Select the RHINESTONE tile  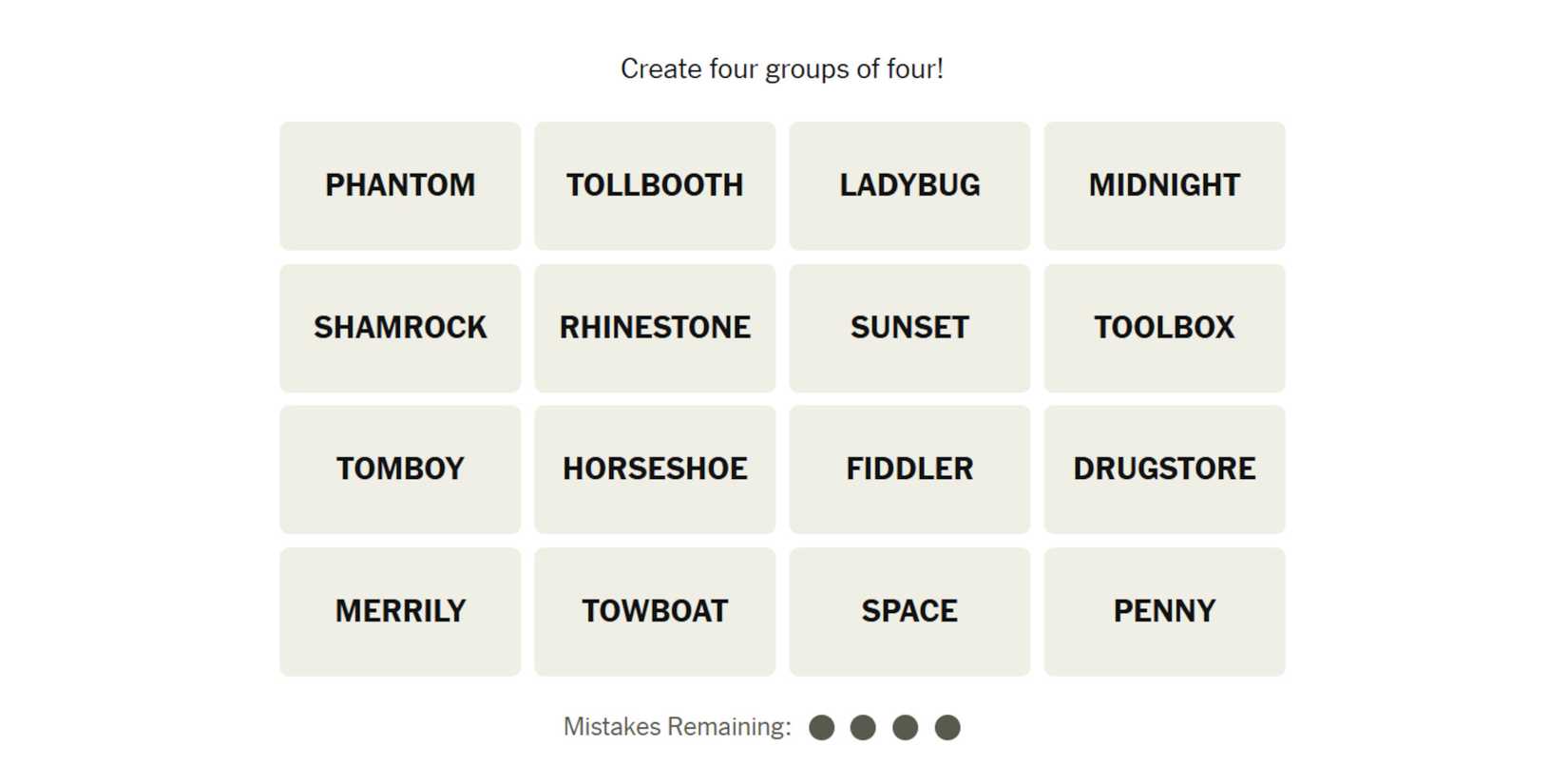point(655,328)
